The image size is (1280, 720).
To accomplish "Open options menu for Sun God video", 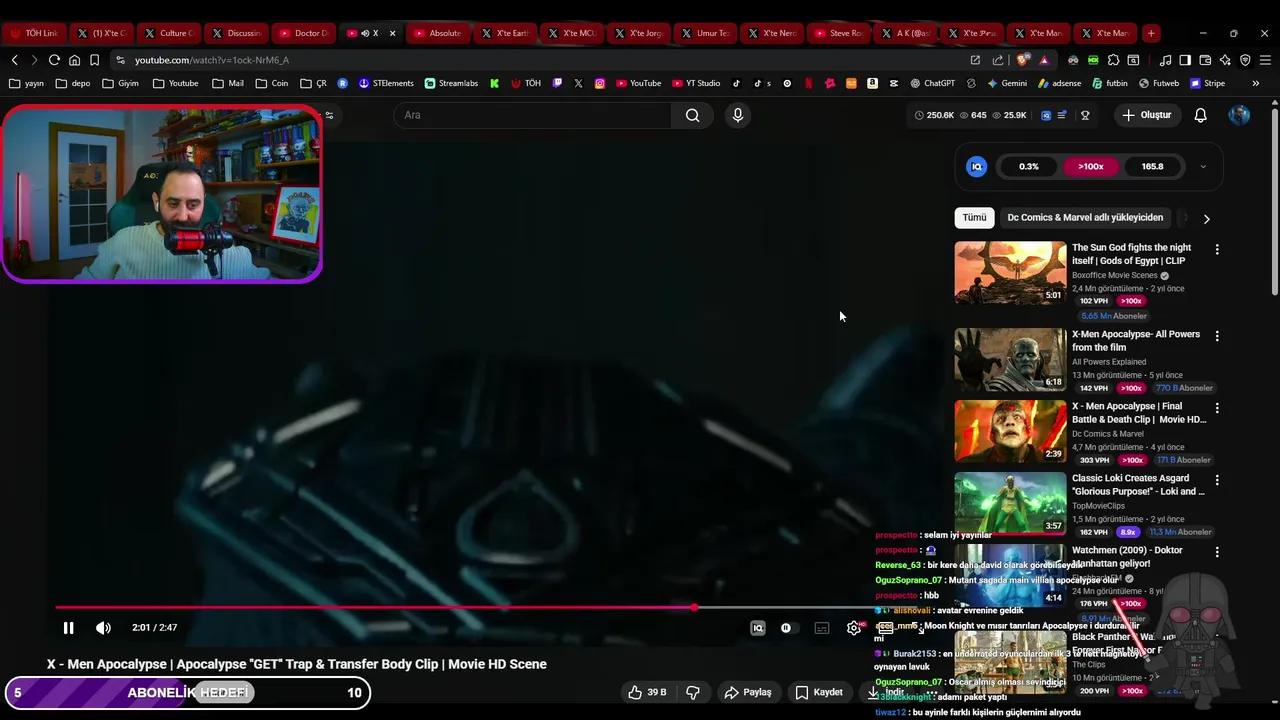I will tap(1217, 249).
